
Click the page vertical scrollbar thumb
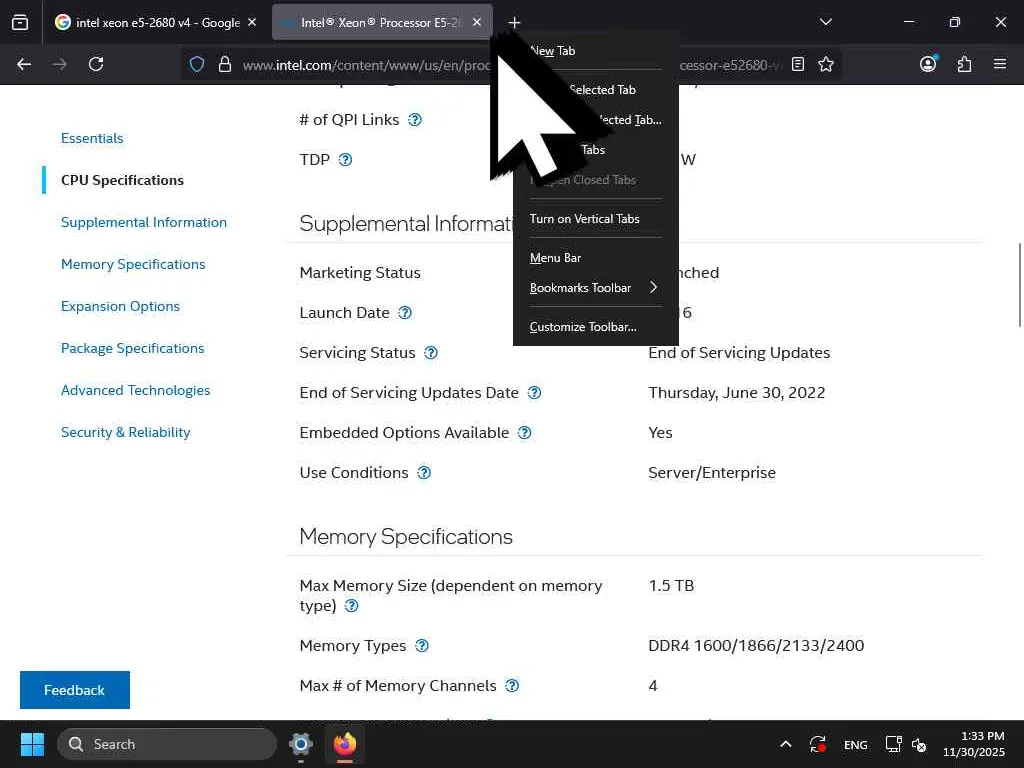click(1019, 285)
